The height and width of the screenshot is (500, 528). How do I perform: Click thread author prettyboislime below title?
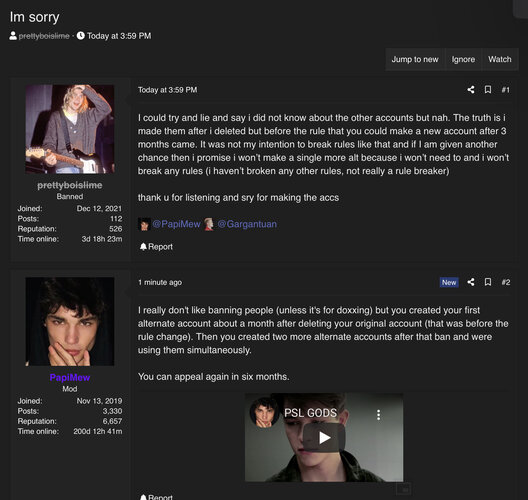[44, 36]
